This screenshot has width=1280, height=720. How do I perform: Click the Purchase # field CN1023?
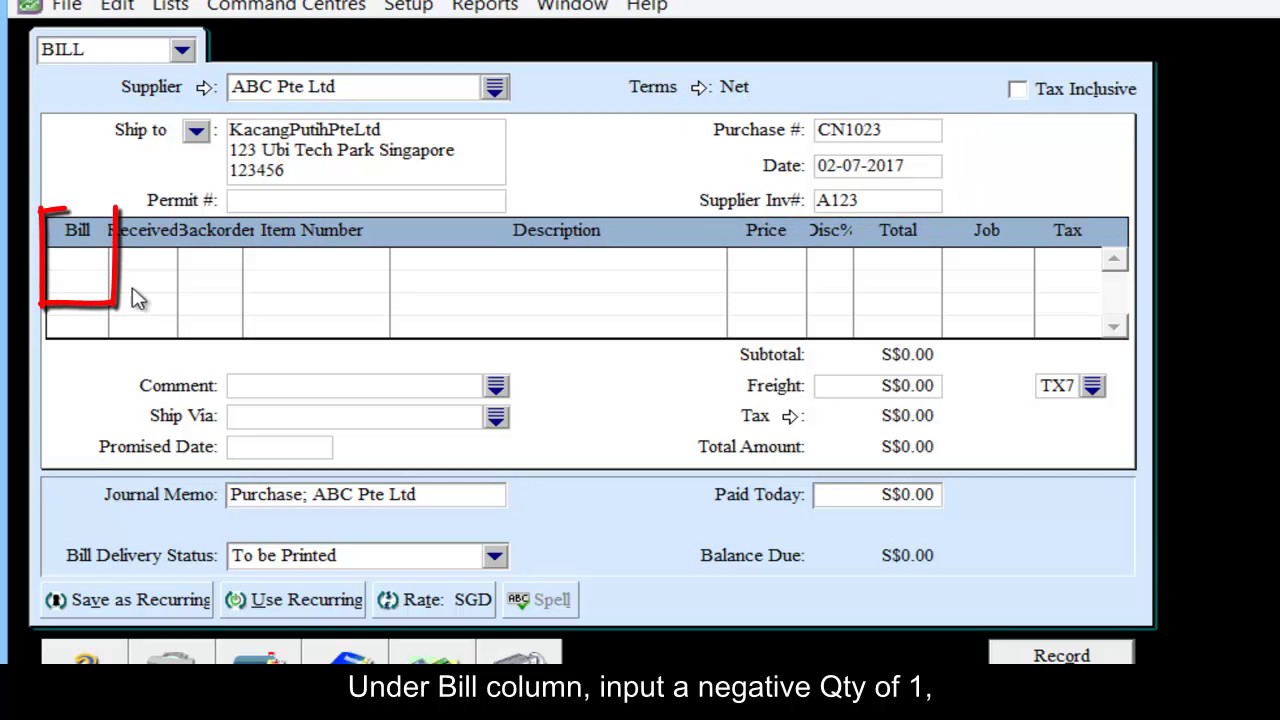[877, 130]
